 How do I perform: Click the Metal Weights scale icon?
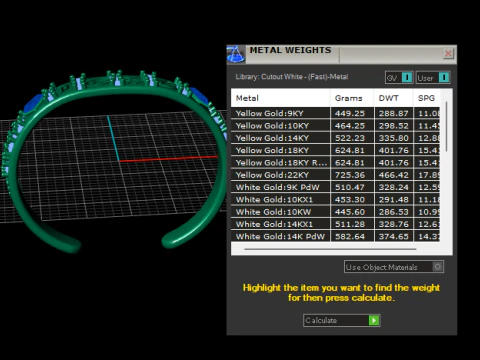(236, 54)
